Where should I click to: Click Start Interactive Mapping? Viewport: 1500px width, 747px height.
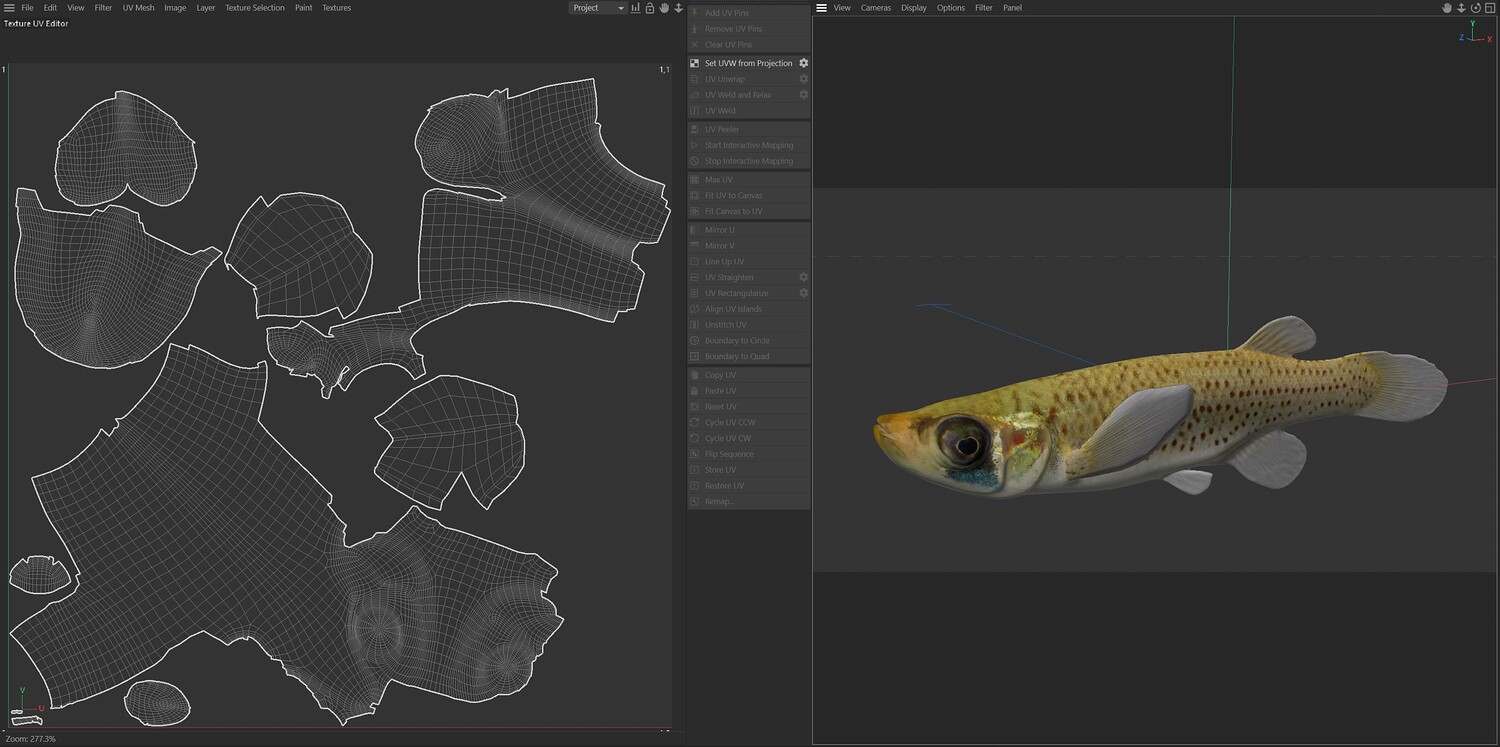[749, 145]
